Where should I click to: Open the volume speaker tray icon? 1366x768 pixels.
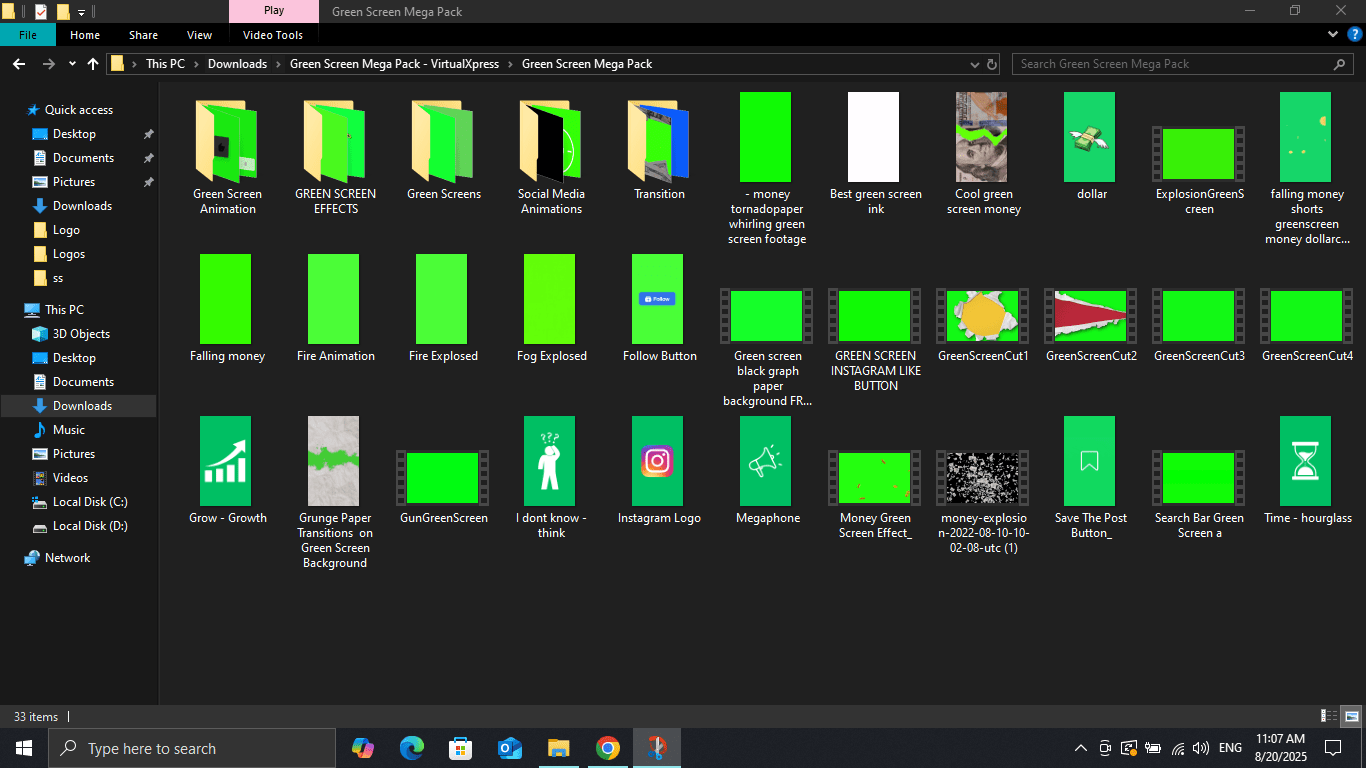pos(1201,748)
